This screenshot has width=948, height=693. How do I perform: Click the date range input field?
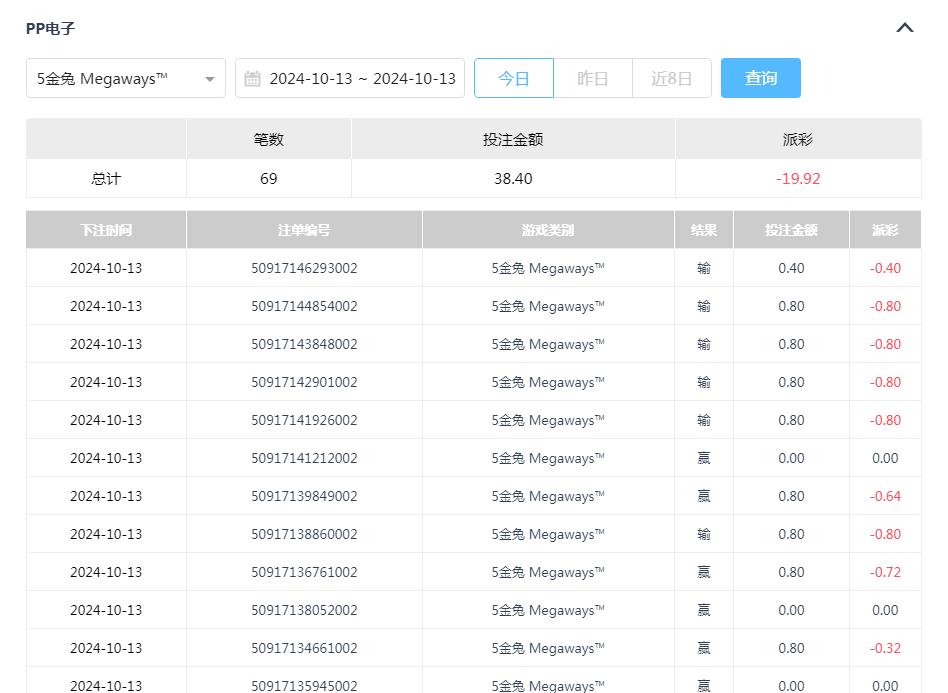361,79
